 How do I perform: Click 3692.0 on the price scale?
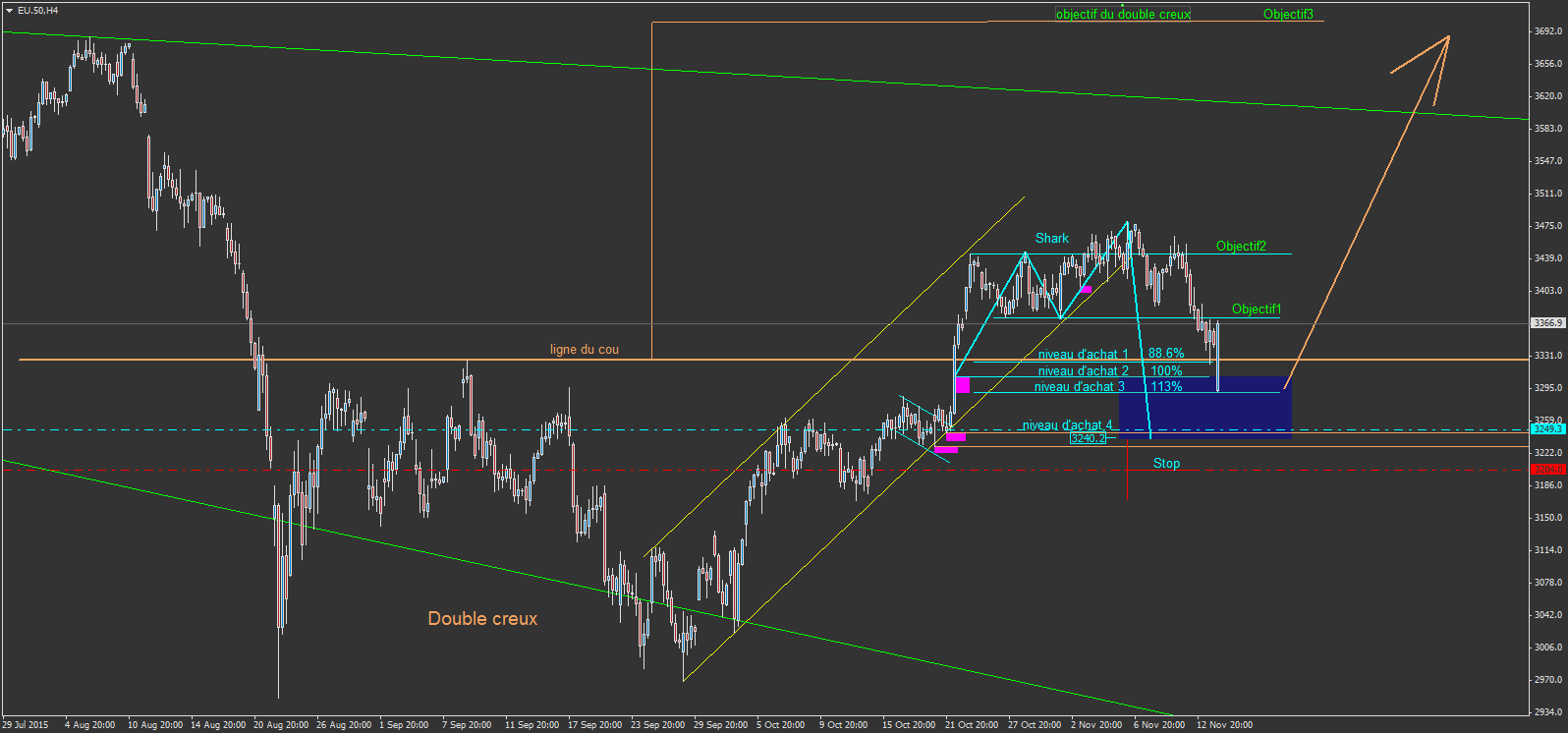tap(1548, 31)
